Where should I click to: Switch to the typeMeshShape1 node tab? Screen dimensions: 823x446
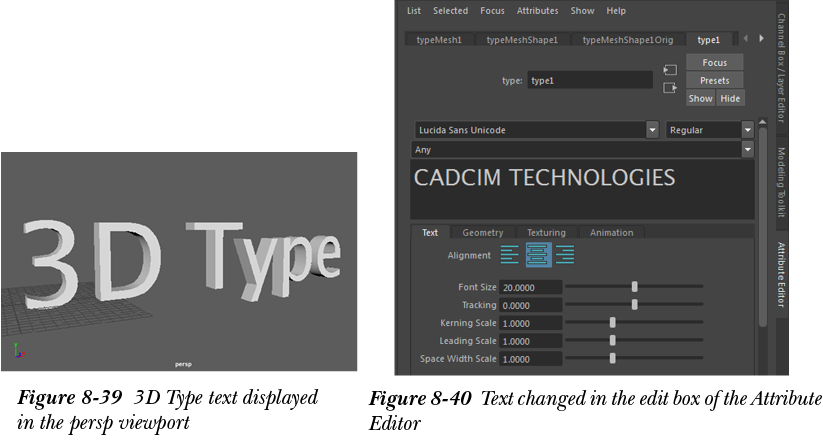click(521, 40)
